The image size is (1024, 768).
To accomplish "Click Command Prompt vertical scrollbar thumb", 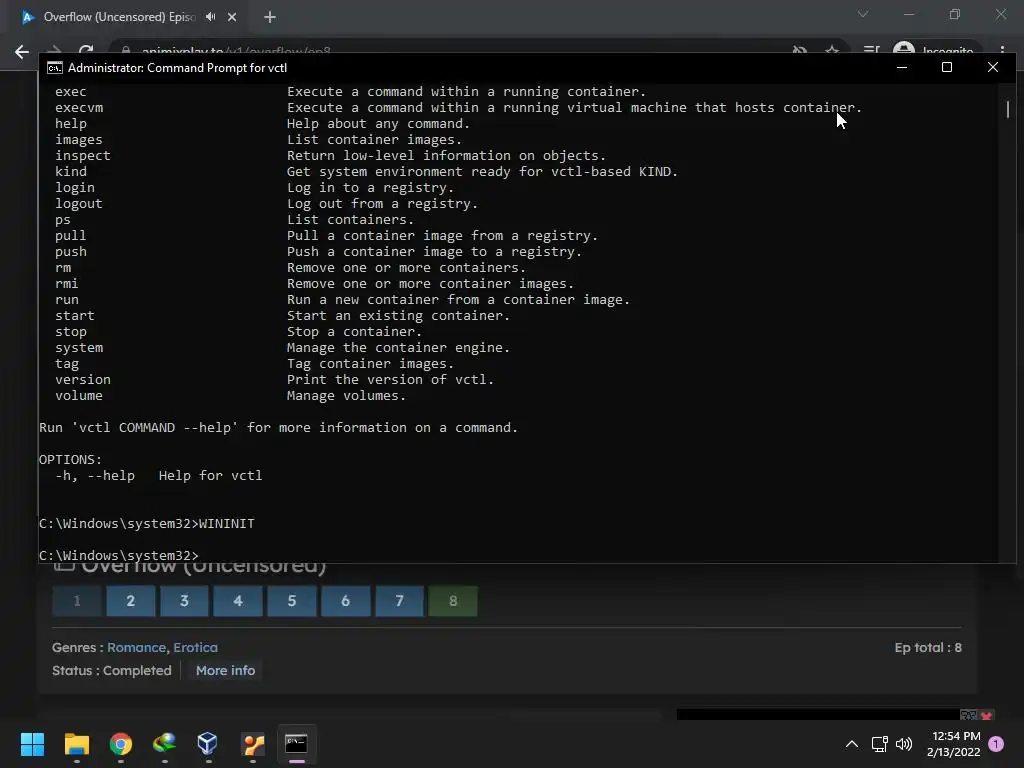I will 1008,109.
